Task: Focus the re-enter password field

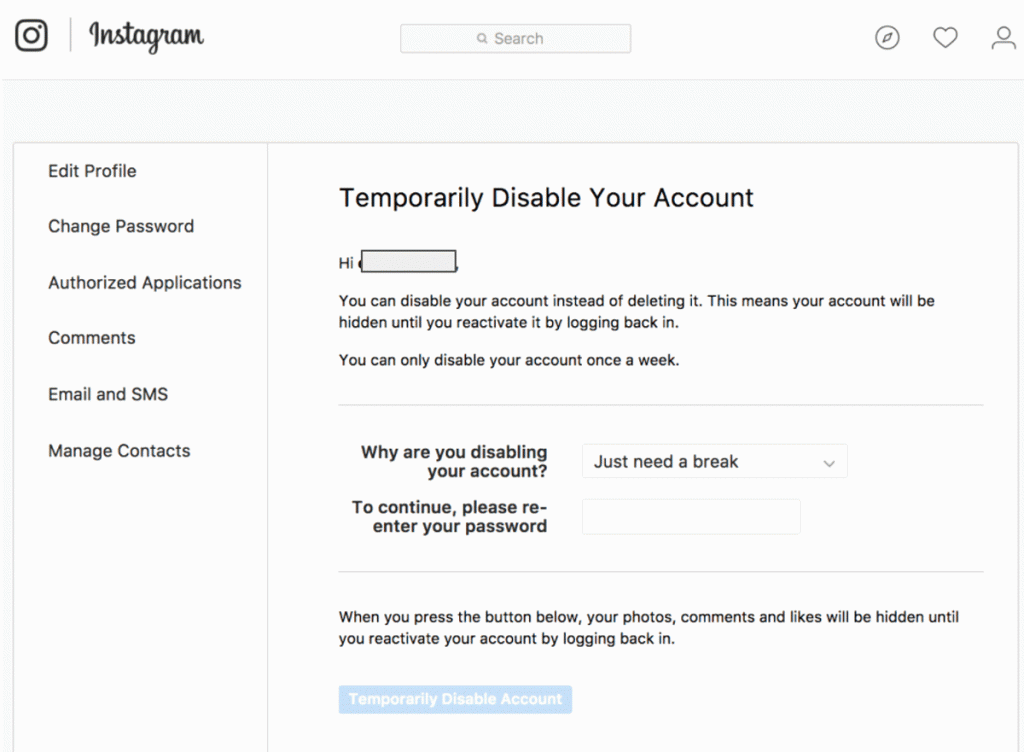Action: click(x=691, y=517)
